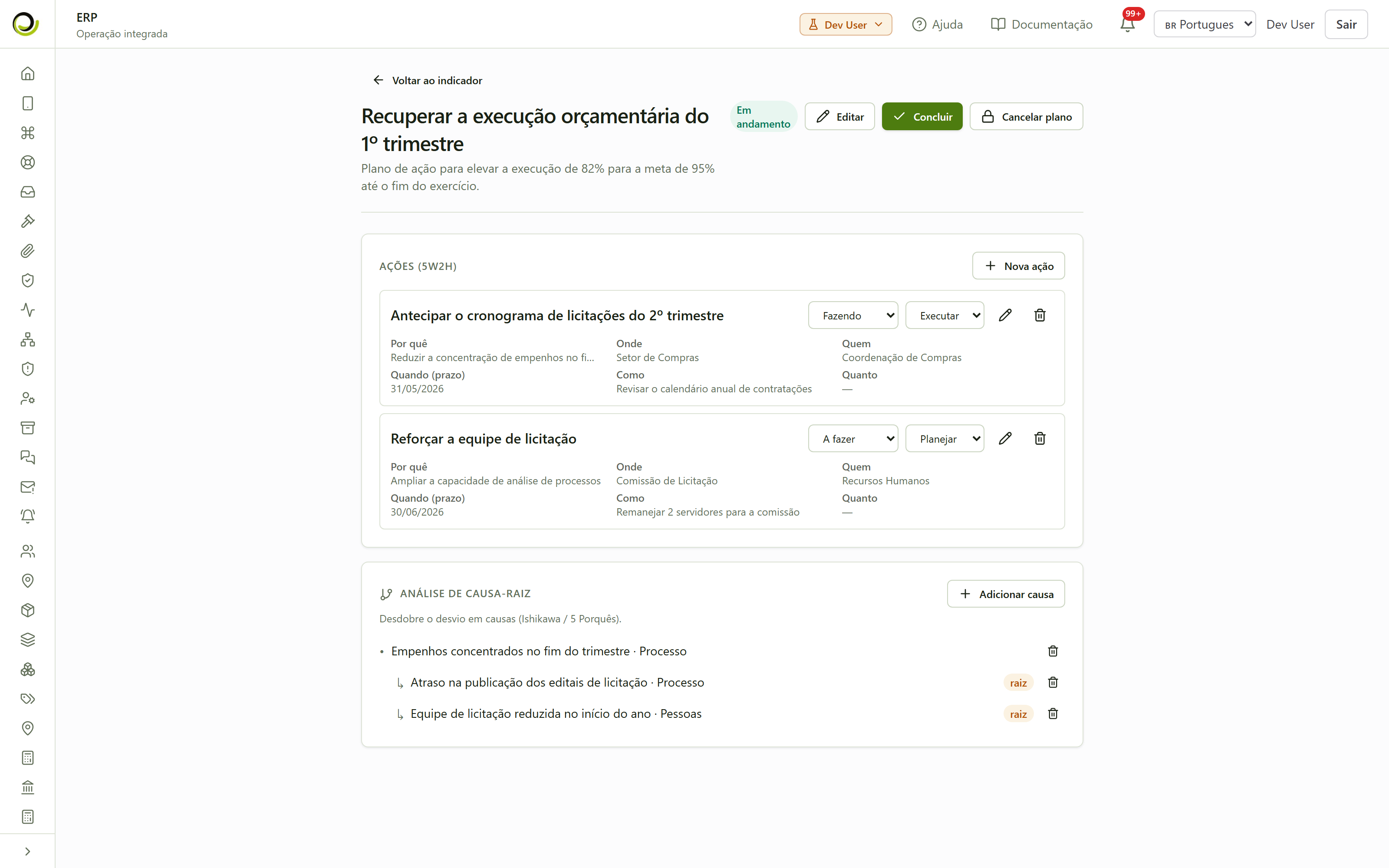The image size is (1389, 868).
Task: Click the ERP logo icon
Action: 26,24
